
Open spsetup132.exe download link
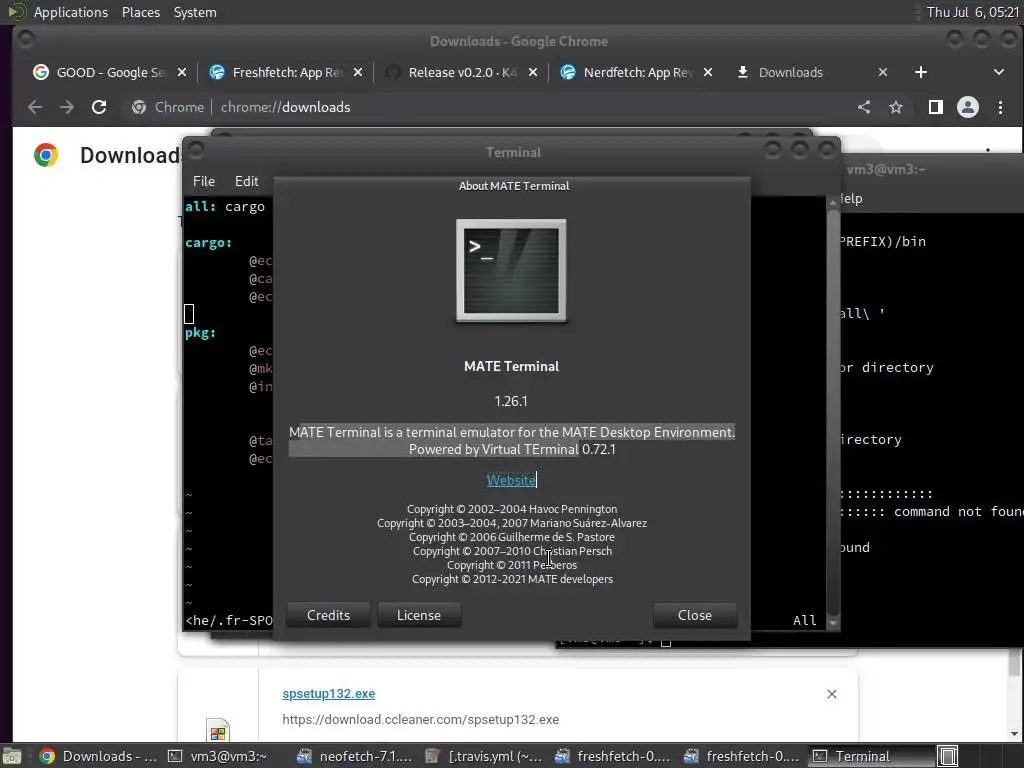coord(328,694)
